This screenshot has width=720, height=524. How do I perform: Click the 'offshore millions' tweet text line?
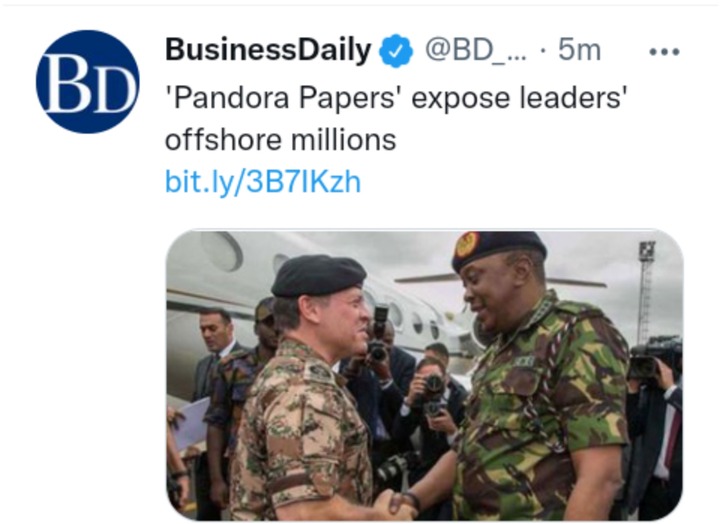pos(281,140)
